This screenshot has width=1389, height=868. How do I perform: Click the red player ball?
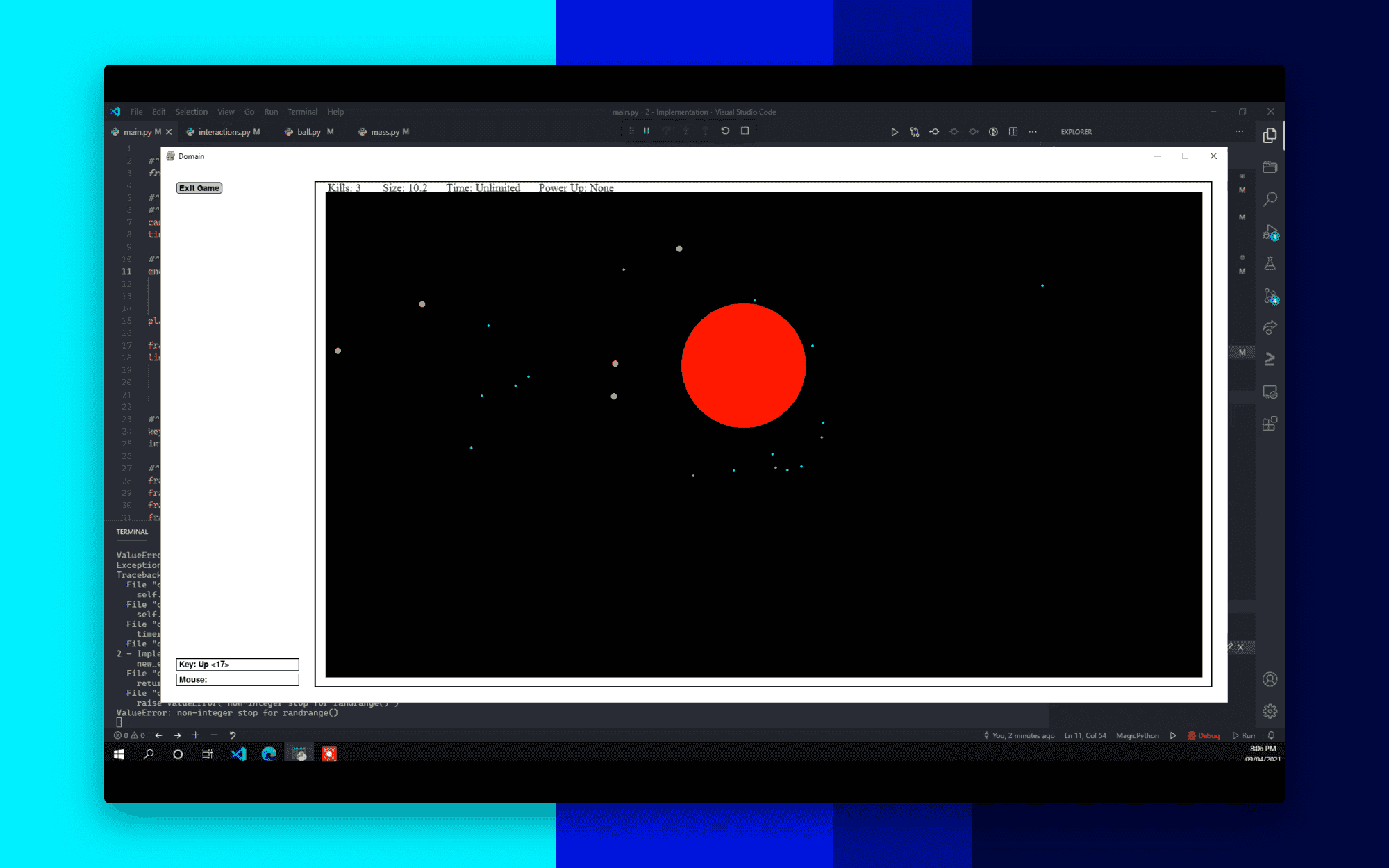coord(744,365)
